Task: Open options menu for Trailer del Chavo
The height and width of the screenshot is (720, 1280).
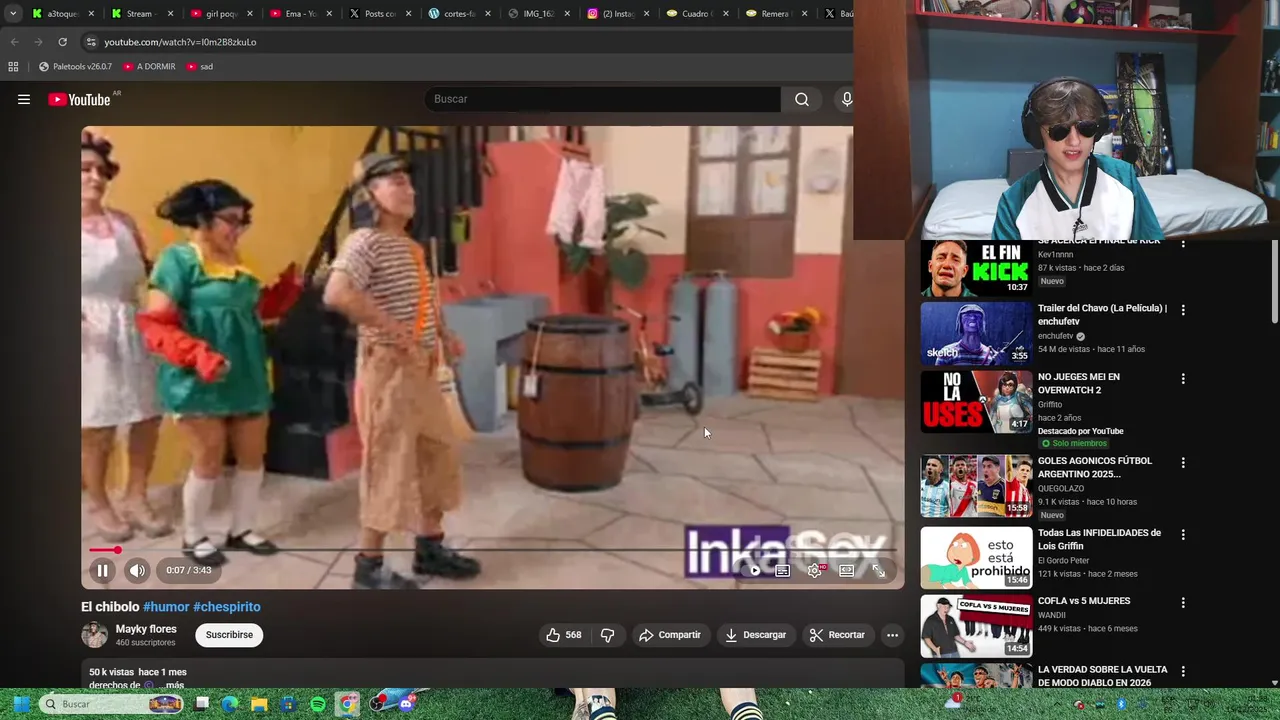Action: click(x=1183, y=311)
